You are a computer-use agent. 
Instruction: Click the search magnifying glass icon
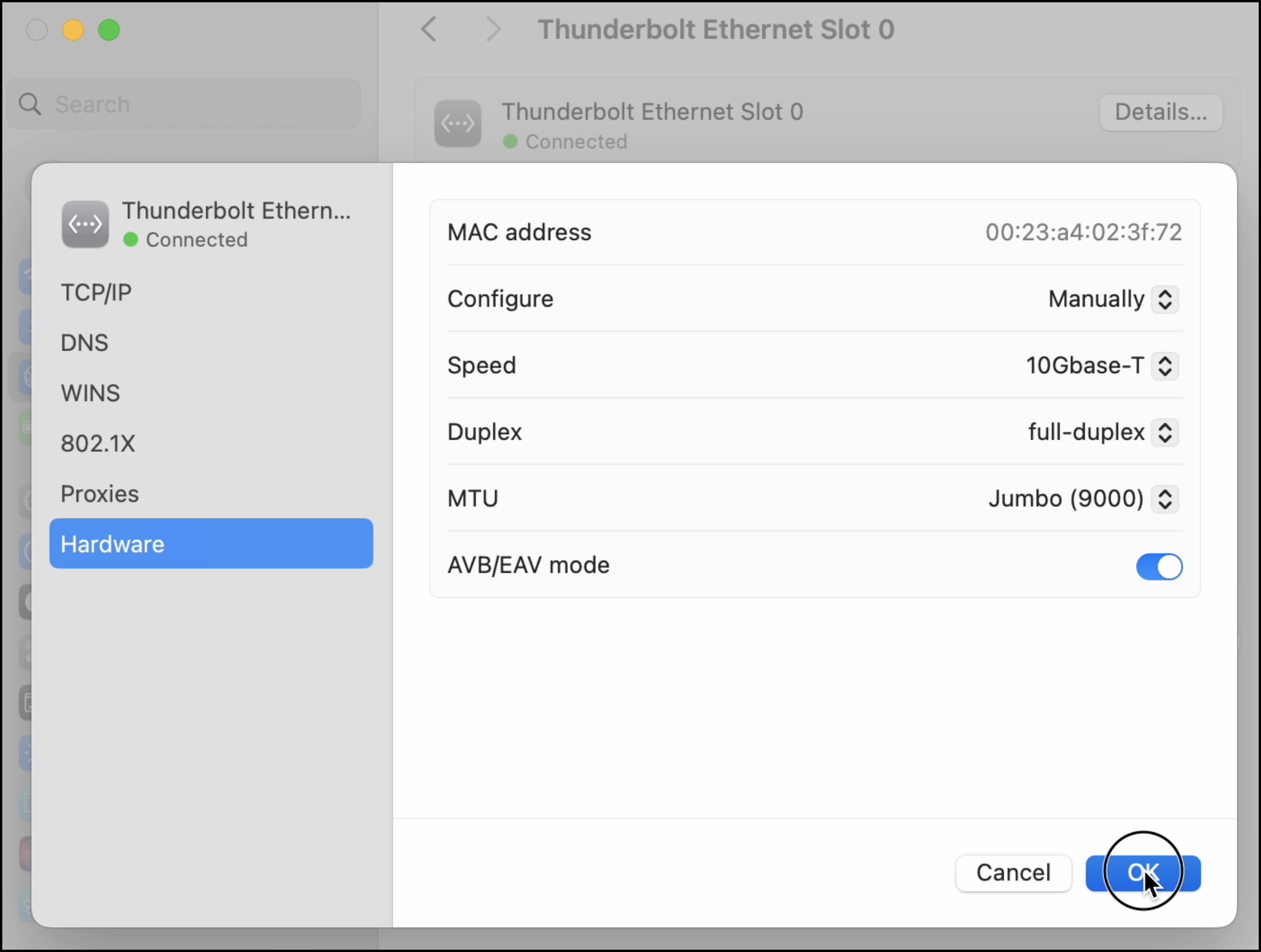pyautogui.click(x=30, y=105)
